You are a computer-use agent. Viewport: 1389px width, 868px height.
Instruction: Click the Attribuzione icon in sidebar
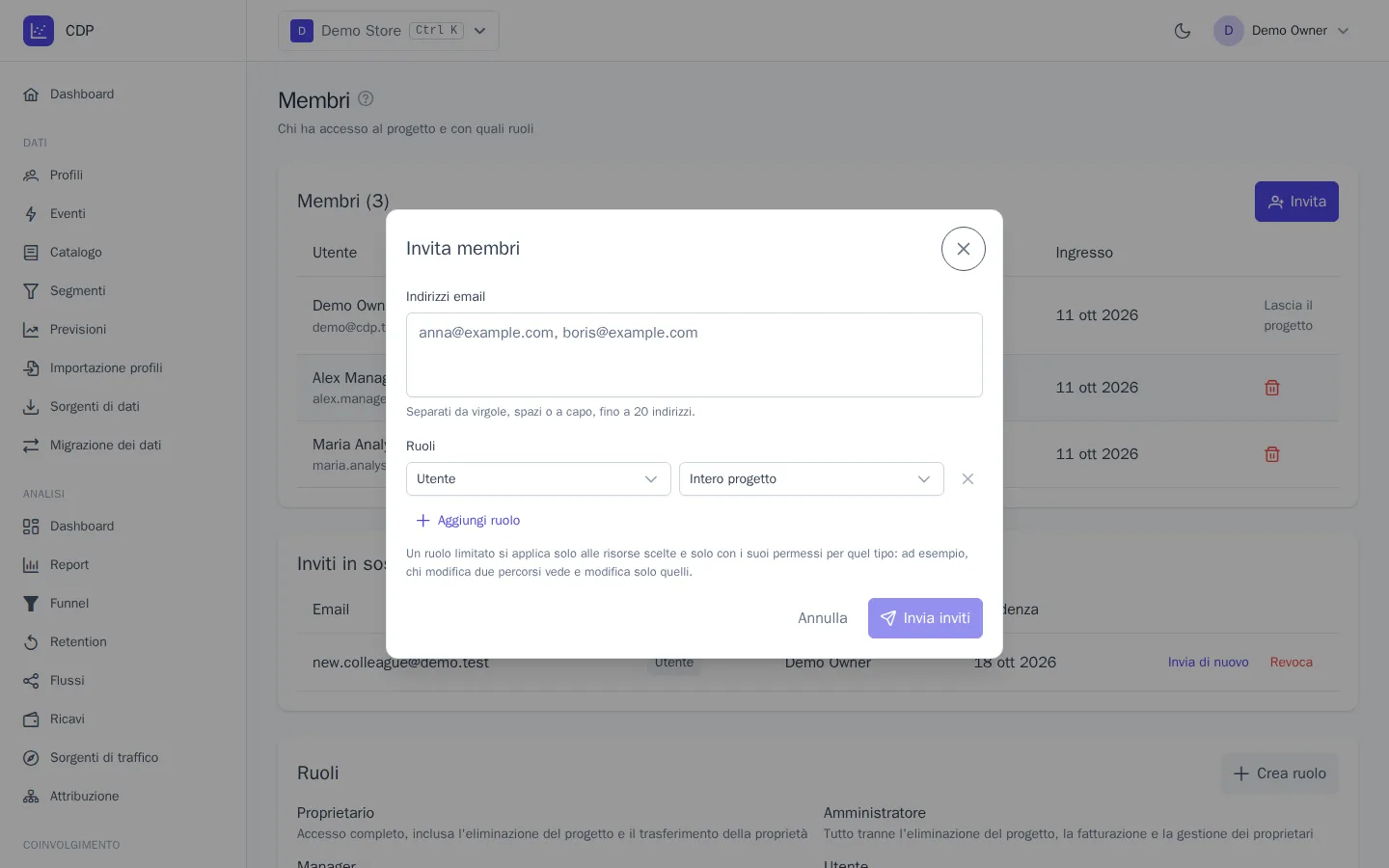point(31,797)
